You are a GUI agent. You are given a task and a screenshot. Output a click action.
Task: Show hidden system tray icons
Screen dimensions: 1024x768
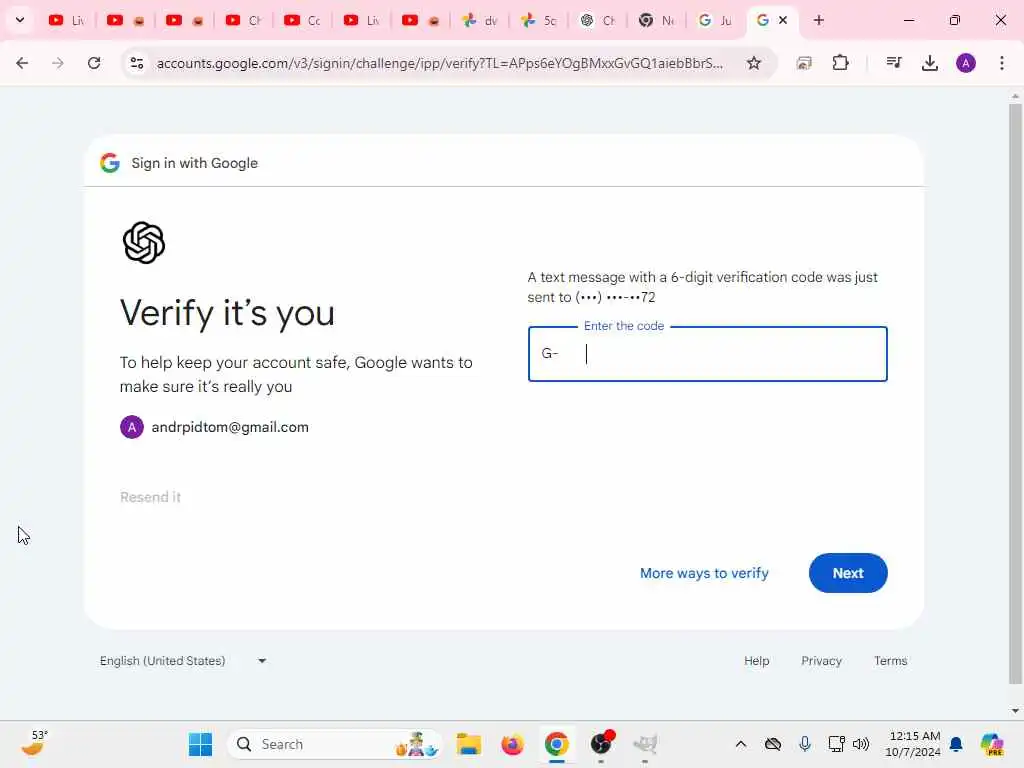741,744
